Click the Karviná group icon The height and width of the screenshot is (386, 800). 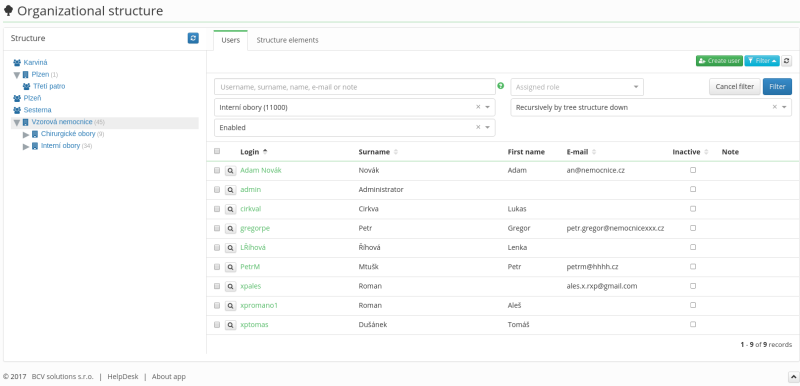click(17, 63)
